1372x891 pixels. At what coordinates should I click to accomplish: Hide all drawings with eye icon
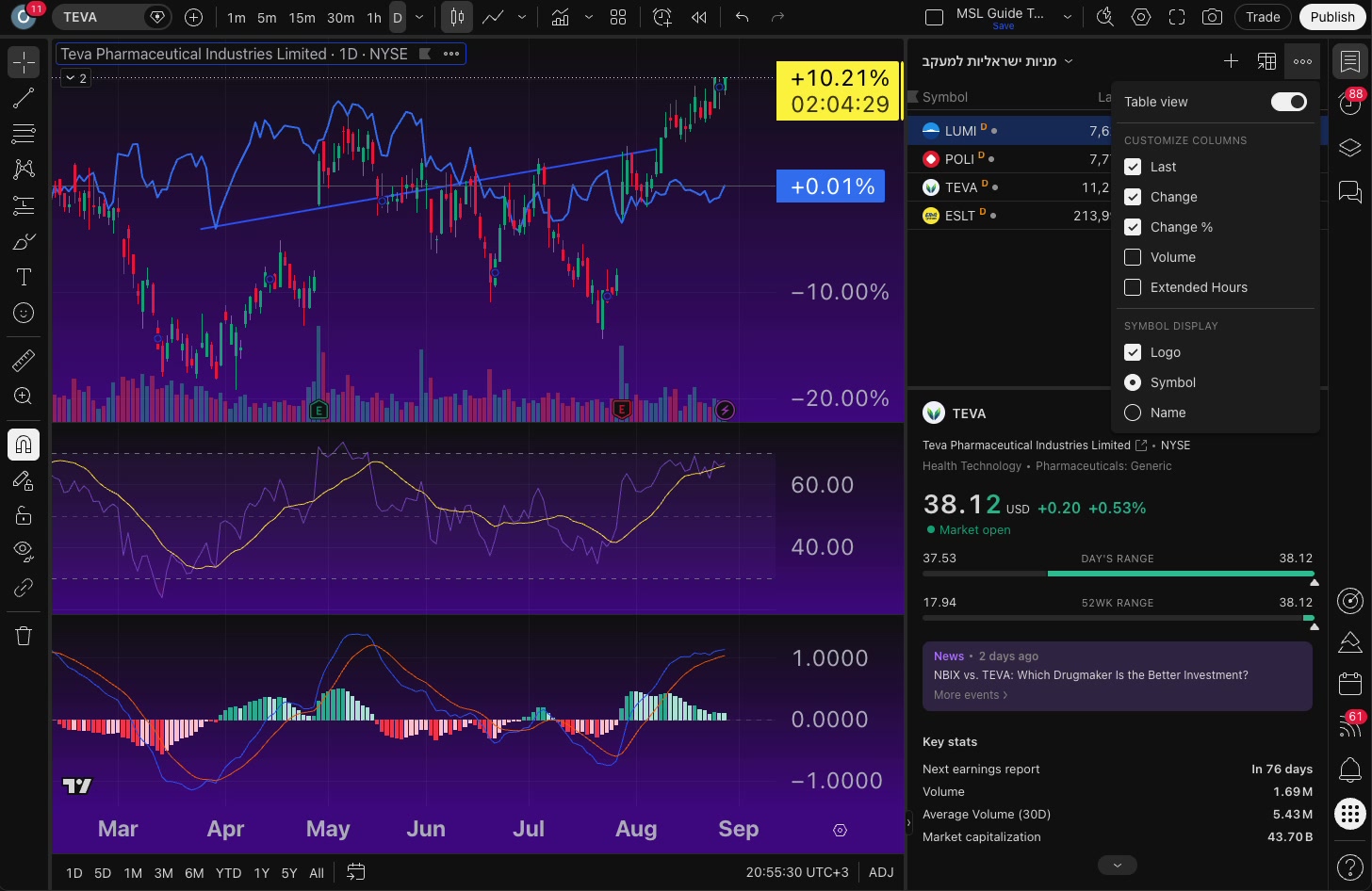24,551
